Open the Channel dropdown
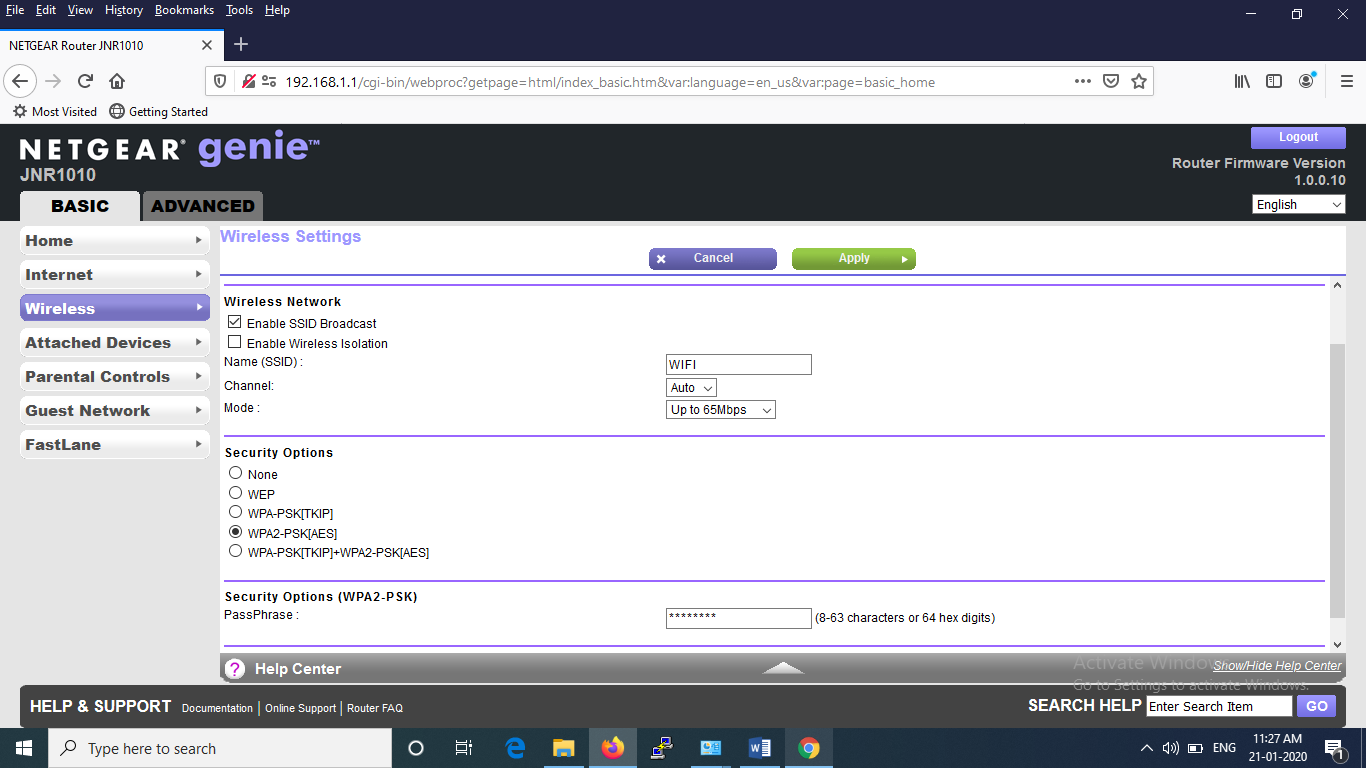 click(692, 387)
